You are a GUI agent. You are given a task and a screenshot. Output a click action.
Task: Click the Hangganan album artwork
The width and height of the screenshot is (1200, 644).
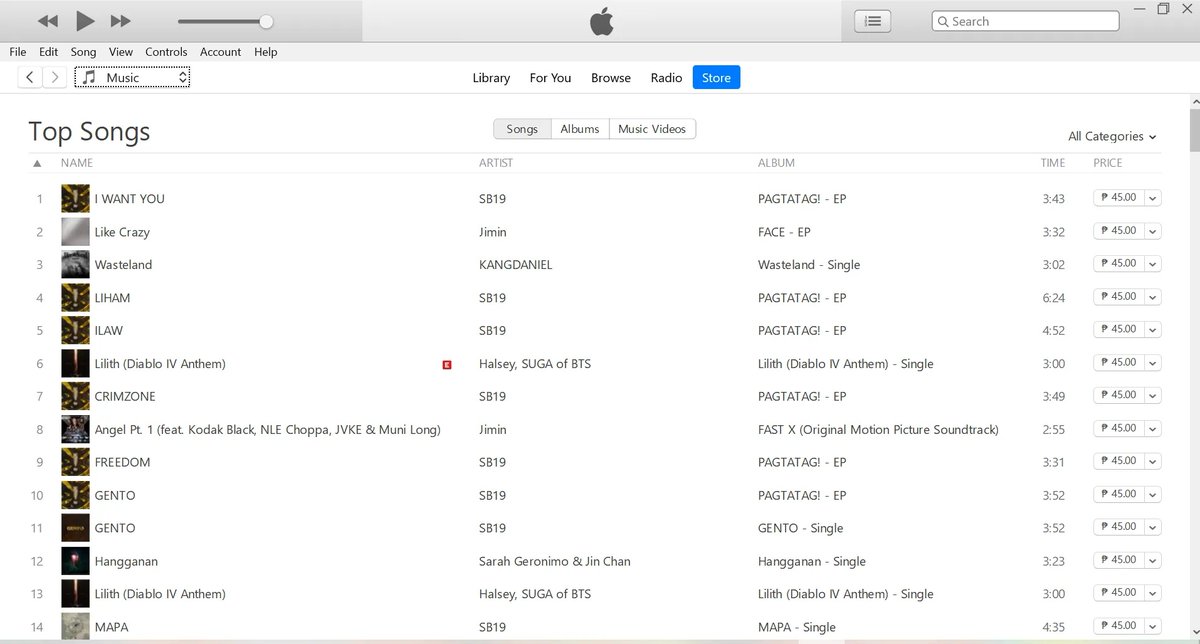[75, 561]
